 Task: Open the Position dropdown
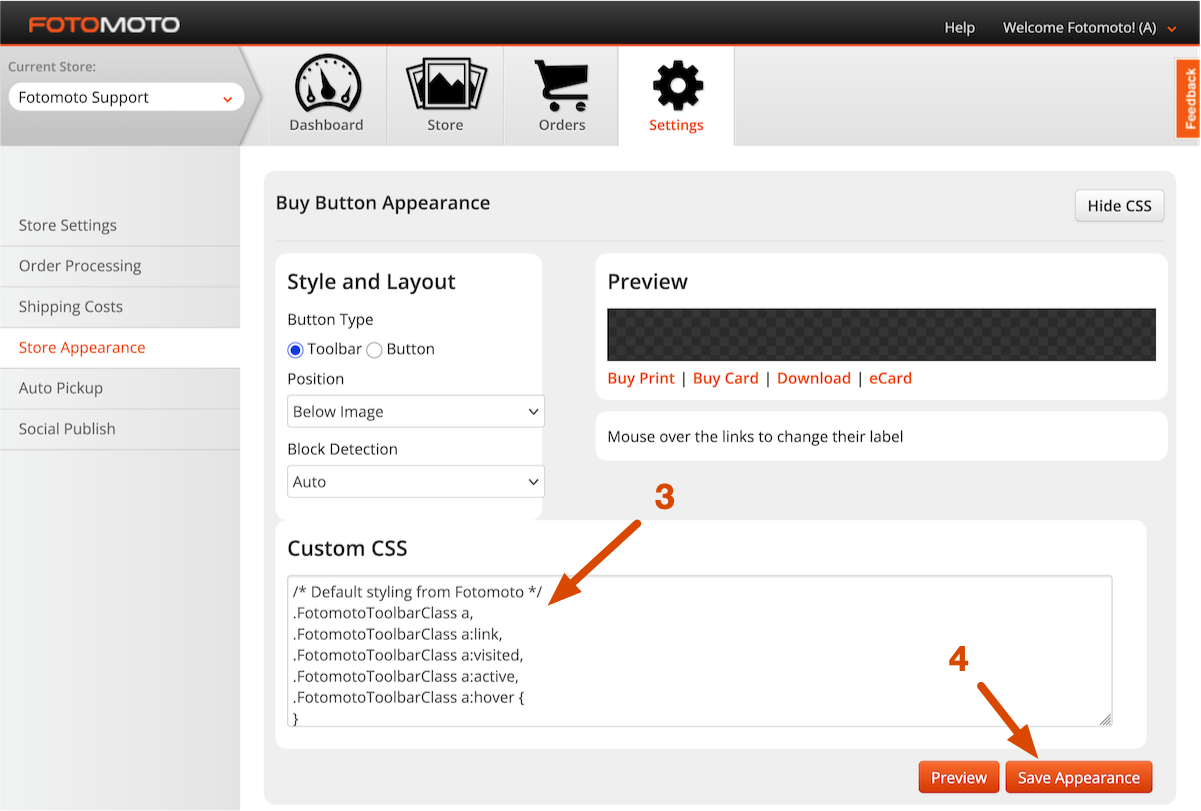point(416,411)
